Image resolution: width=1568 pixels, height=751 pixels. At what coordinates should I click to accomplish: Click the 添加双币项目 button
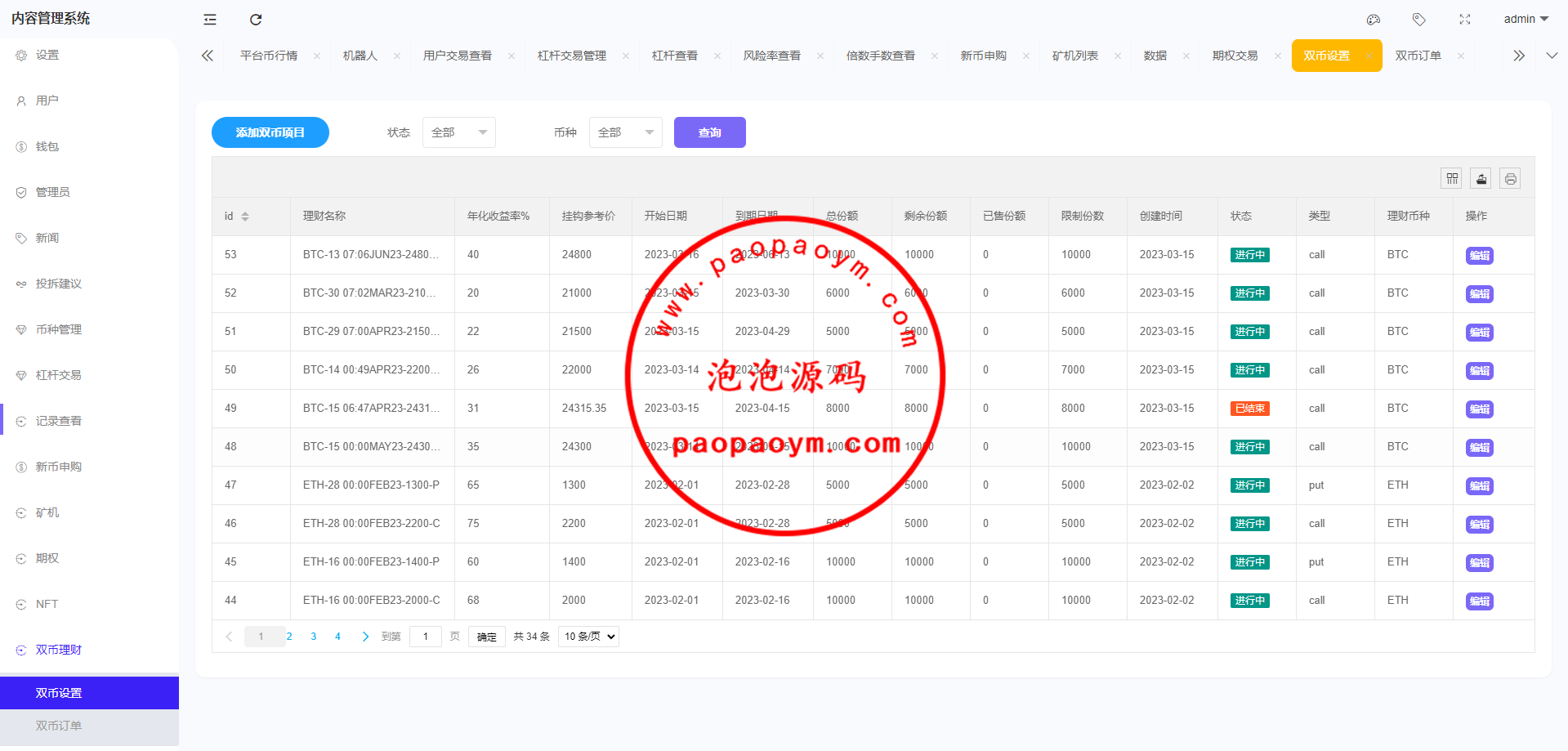pos(270,132)
